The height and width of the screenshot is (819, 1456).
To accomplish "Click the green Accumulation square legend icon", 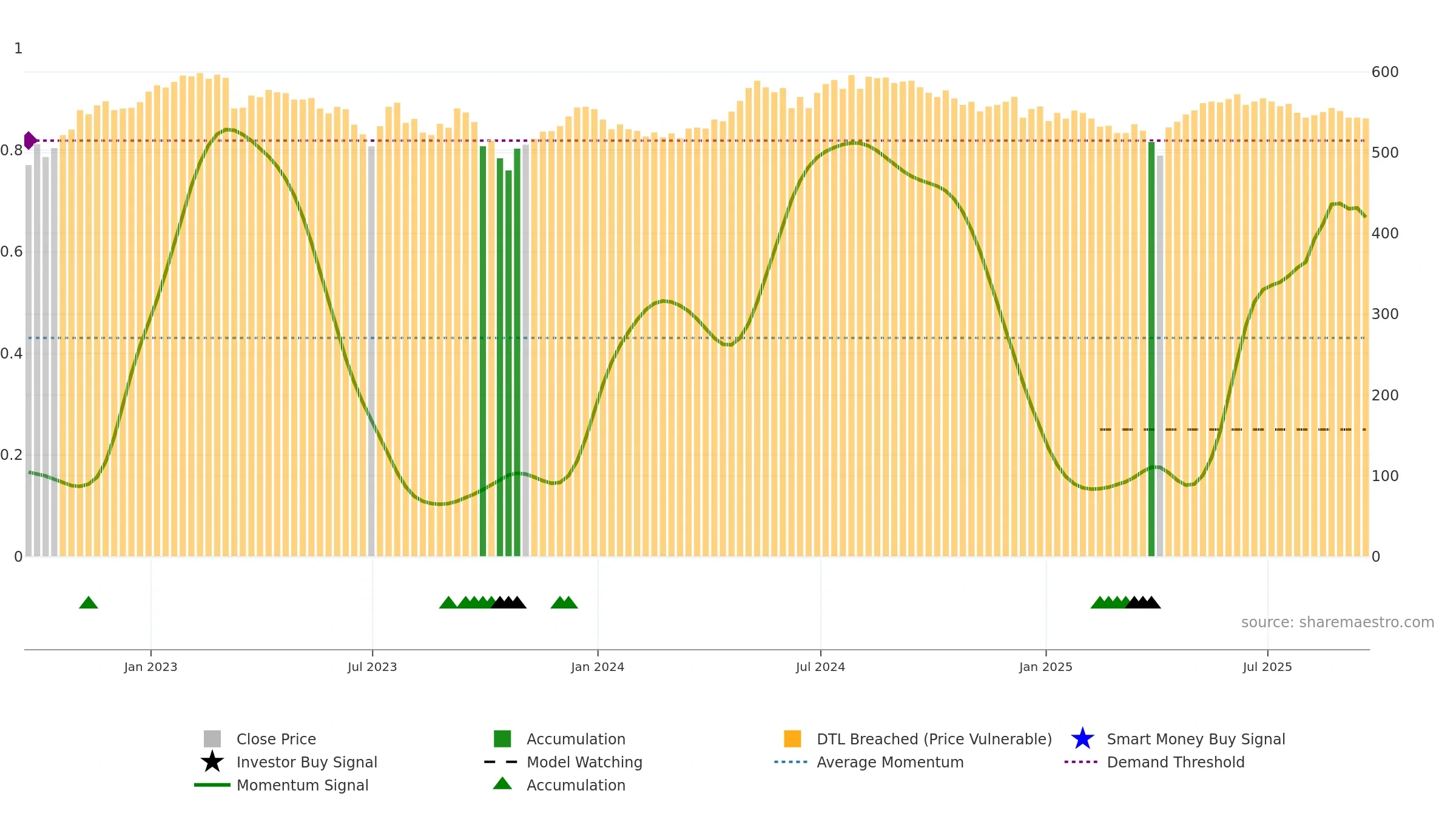I will tap(502, 739).
